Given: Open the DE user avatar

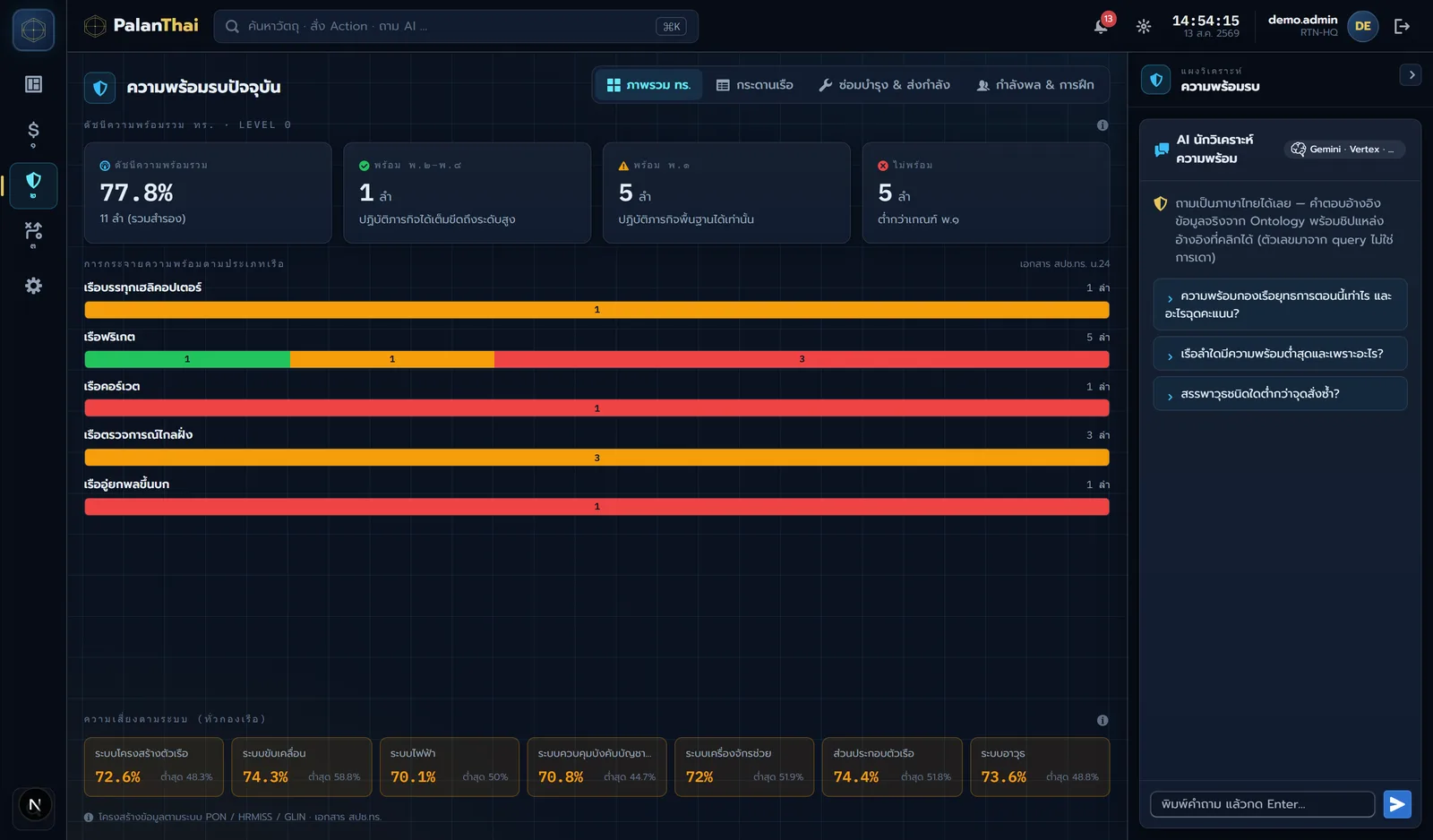Looking at the screenshot, I should (x=1362, y=26).
